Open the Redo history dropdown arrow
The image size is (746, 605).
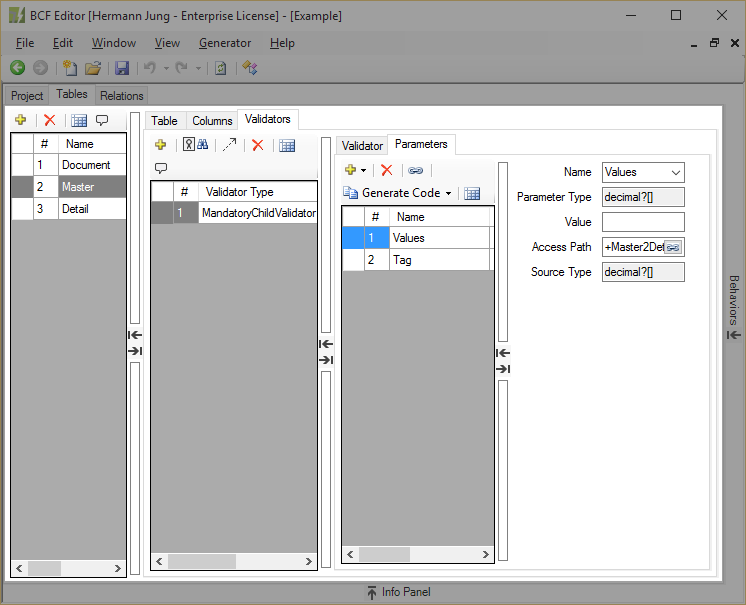(x=198, y=68)
